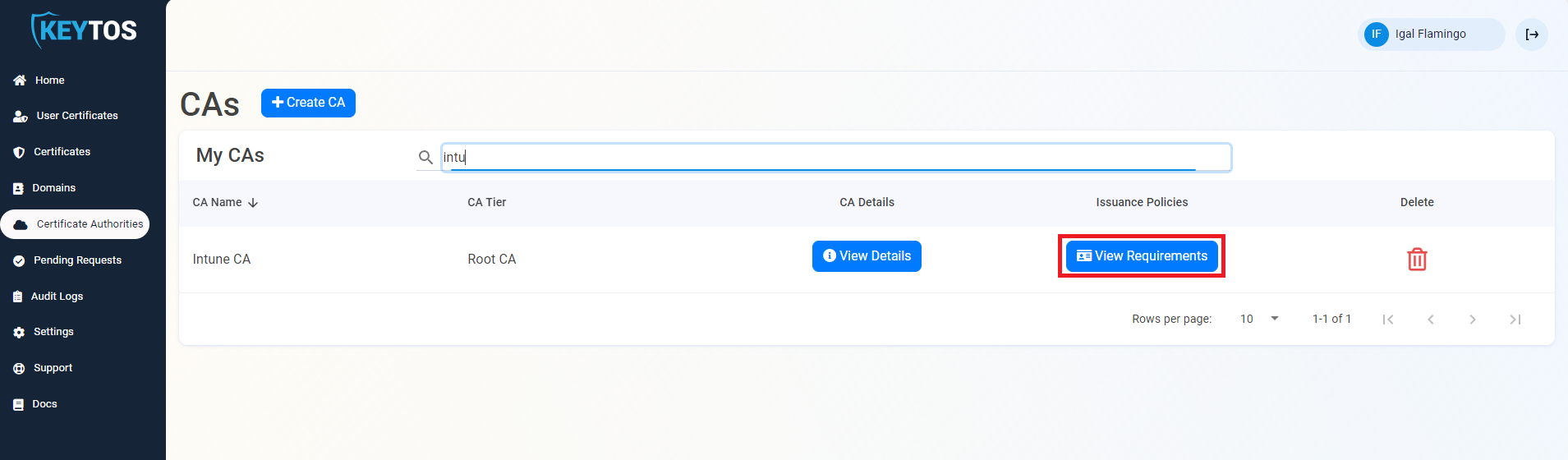Viewport: 1568px width, 460px height.
Task: Open Igal Flamingo account menu
Action: 1430,34
